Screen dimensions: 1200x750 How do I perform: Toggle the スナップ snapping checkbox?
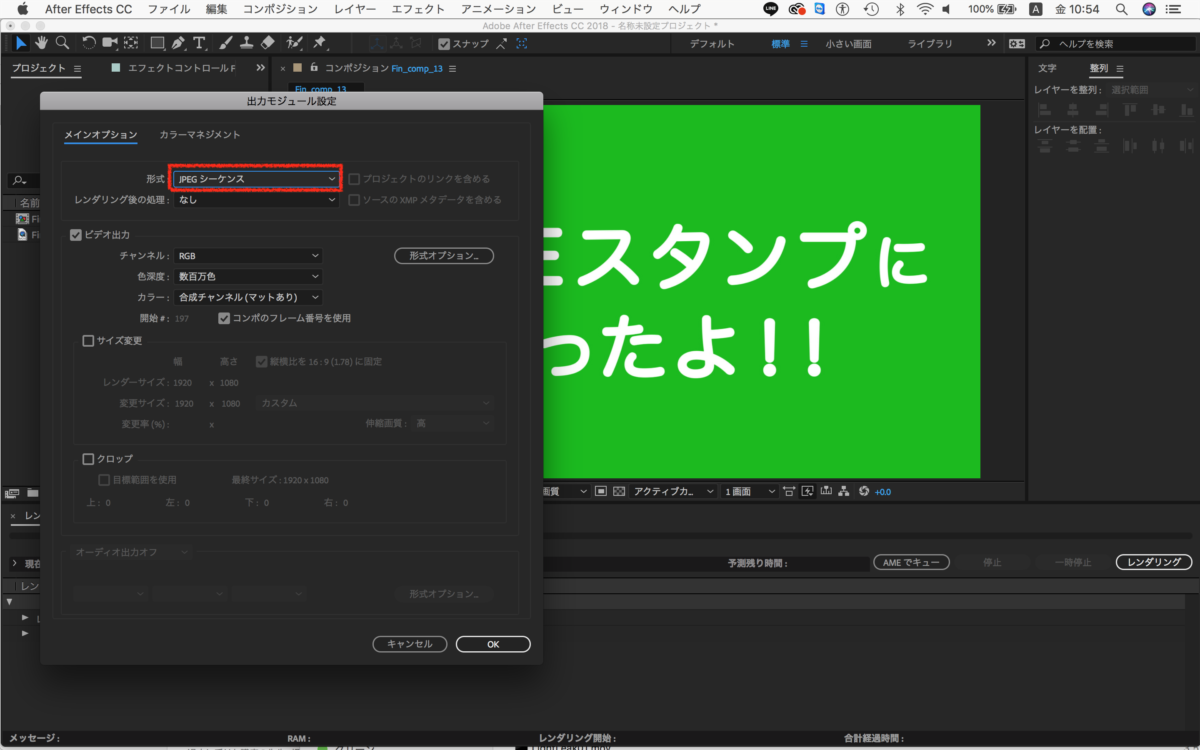tap(444, 44)
